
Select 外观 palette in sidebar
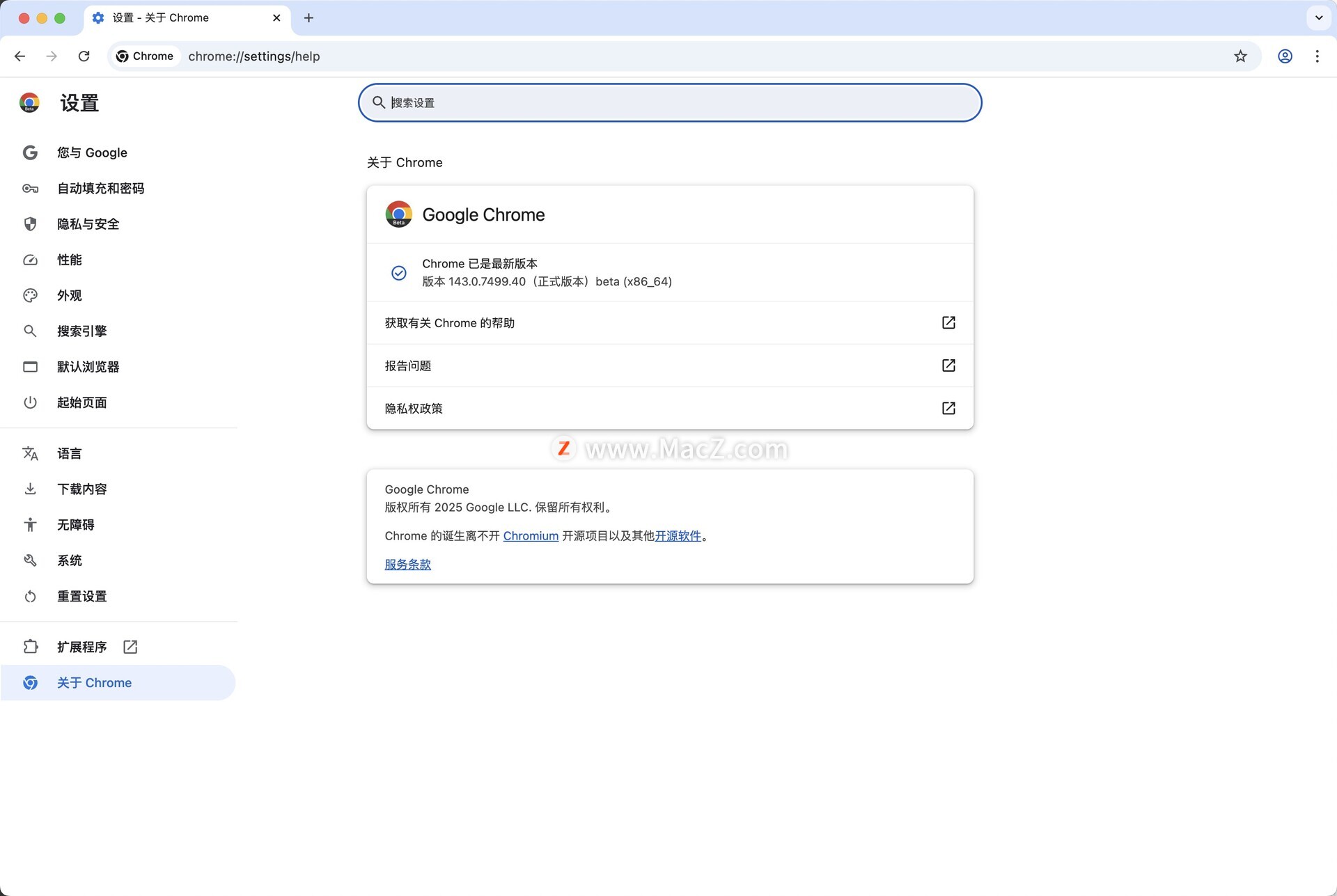pyautogui.click(x=69, y=295)
